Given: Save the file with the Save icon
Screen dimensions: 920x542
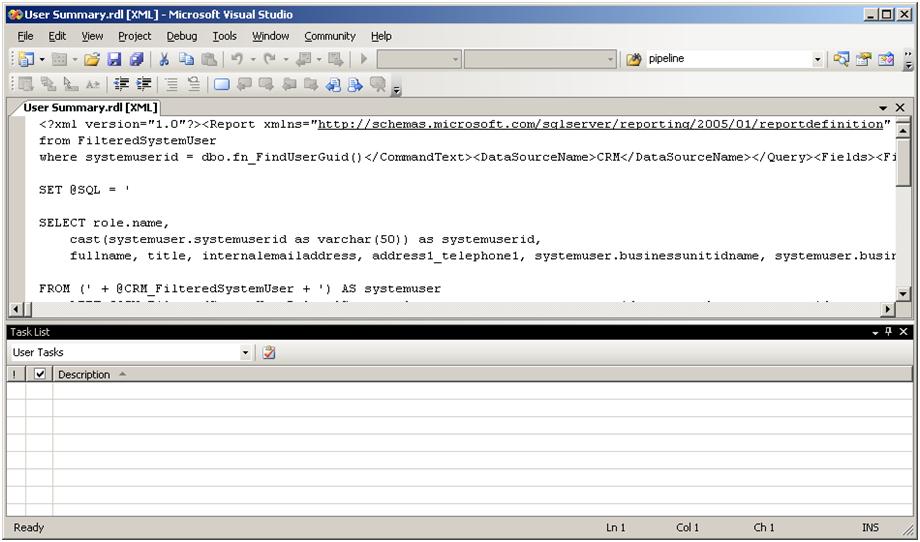Looking at the screenshot, I should [114, 59].
